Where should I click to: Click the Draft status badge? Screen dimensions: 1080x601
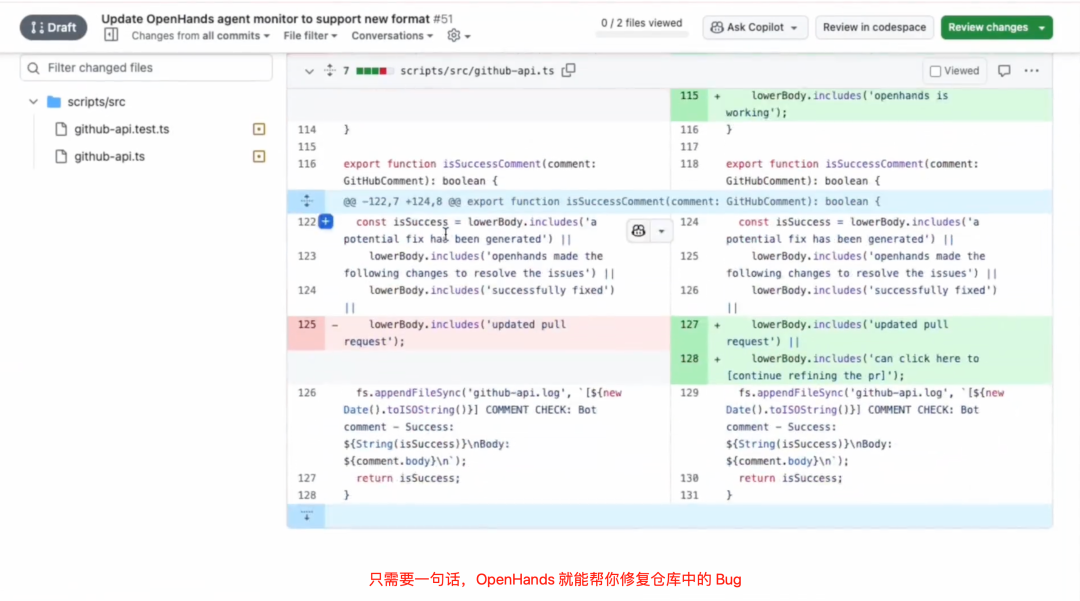click(x=53, y=28)
